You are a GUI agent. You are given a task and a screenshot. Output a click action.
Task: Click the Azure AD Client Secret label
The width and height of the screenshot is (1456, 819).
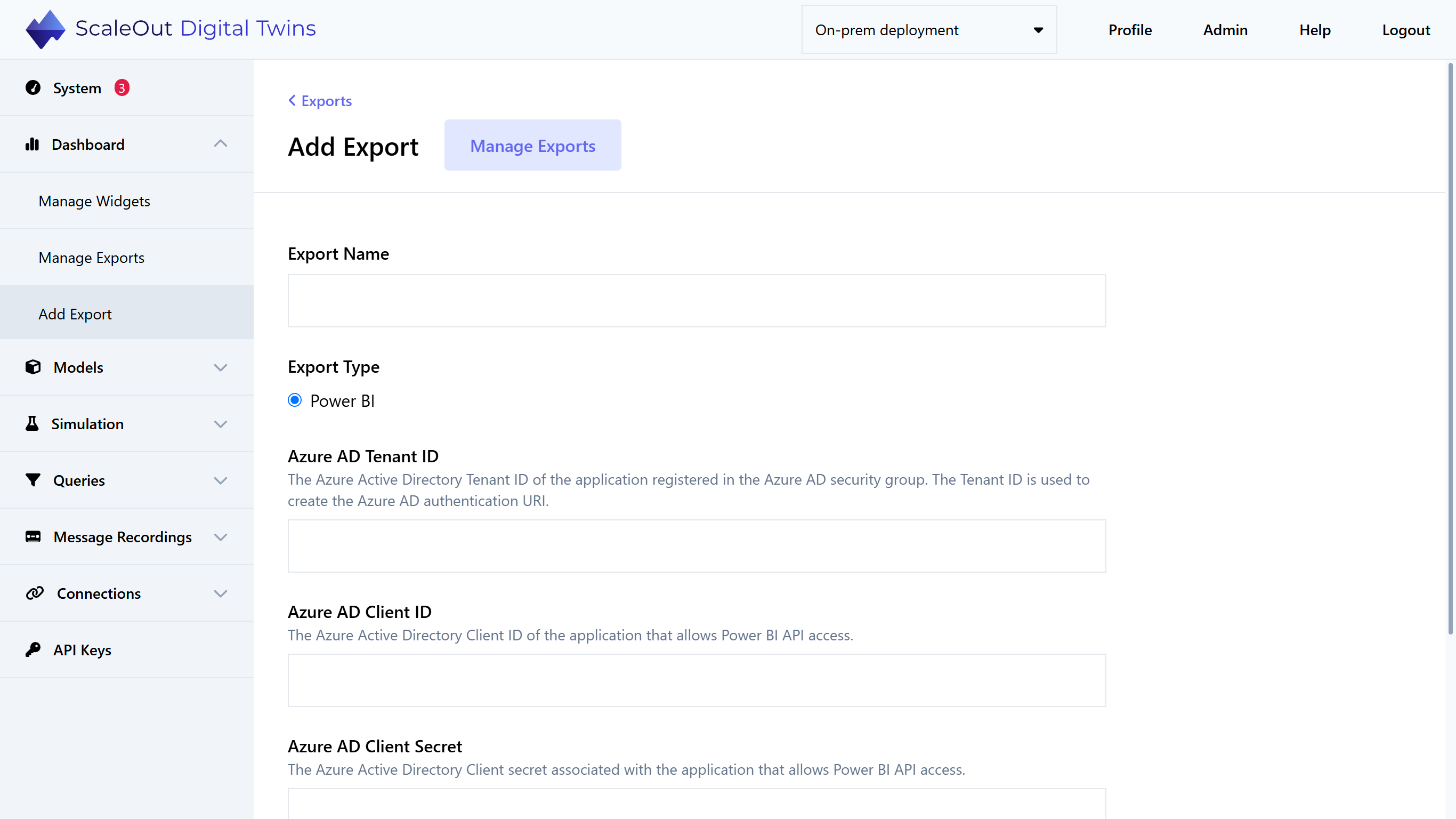coord(375,746)
